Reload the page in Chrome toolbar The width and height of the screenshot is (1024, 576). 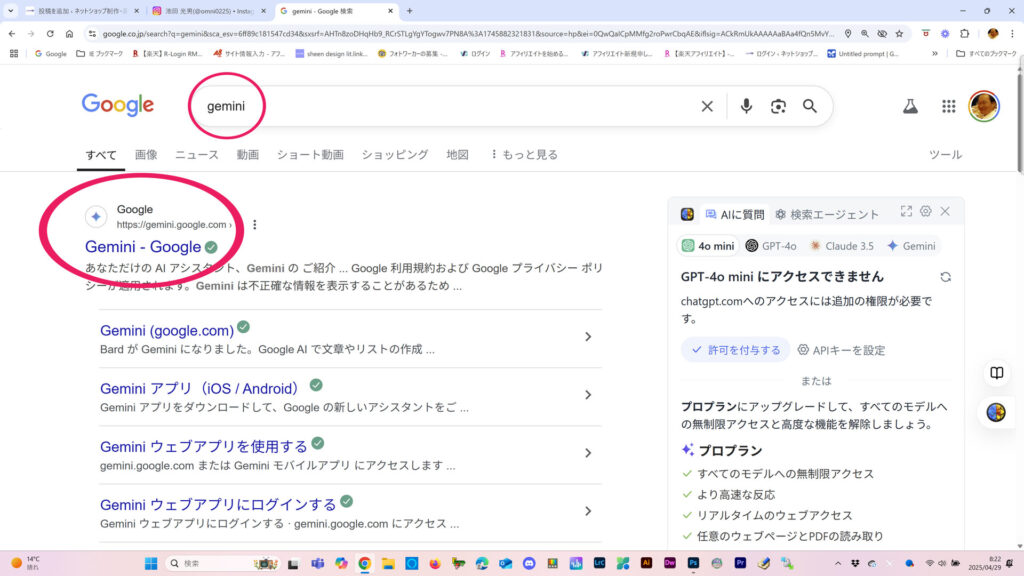50,33
